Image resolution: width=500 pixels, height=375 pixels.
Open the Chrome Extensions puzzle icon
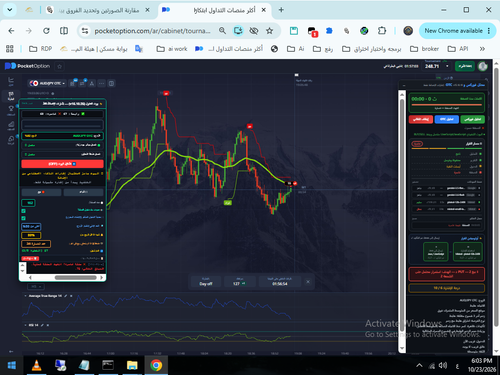click(x=382, y=31)
